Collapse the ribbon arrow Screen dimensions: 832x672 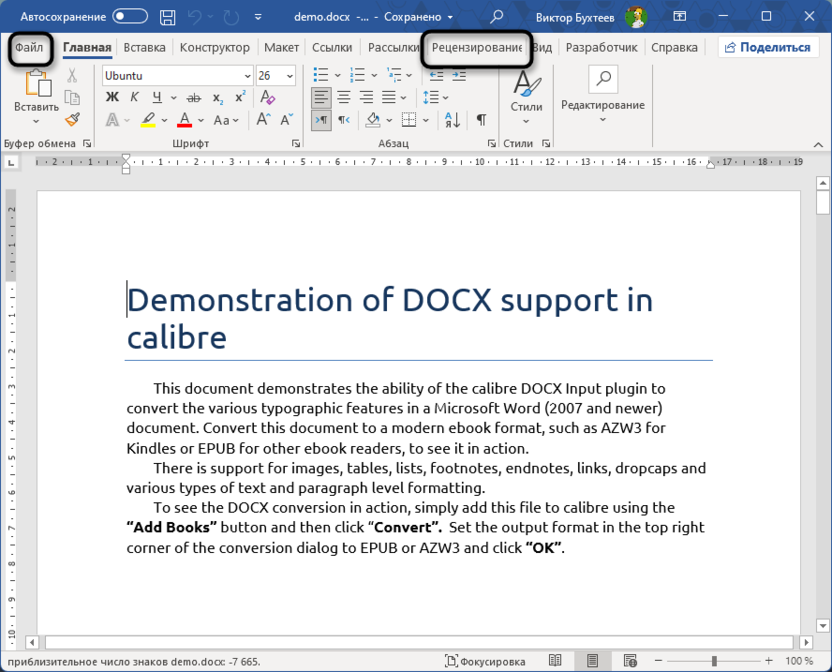(818, 144)
